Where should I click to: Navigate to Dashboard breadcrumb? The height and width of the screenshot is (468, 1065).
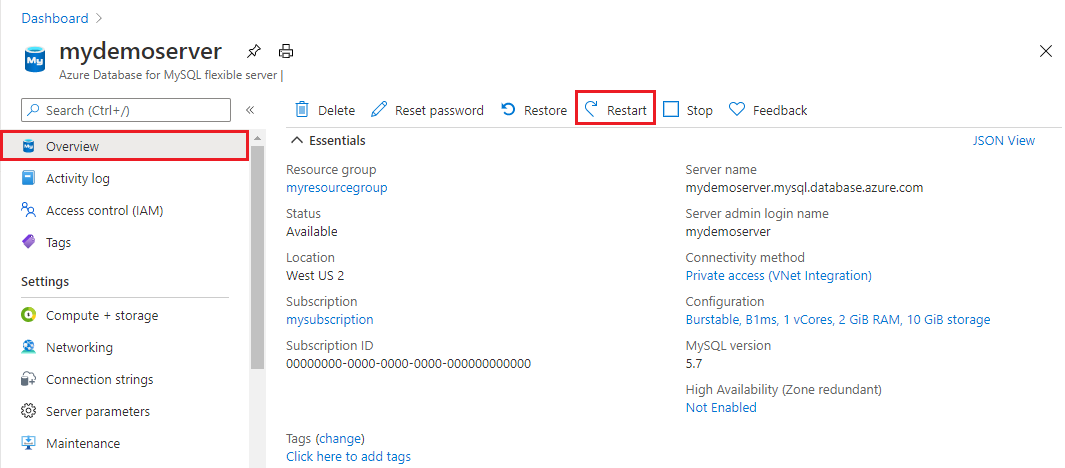click(x=54, y=18)
